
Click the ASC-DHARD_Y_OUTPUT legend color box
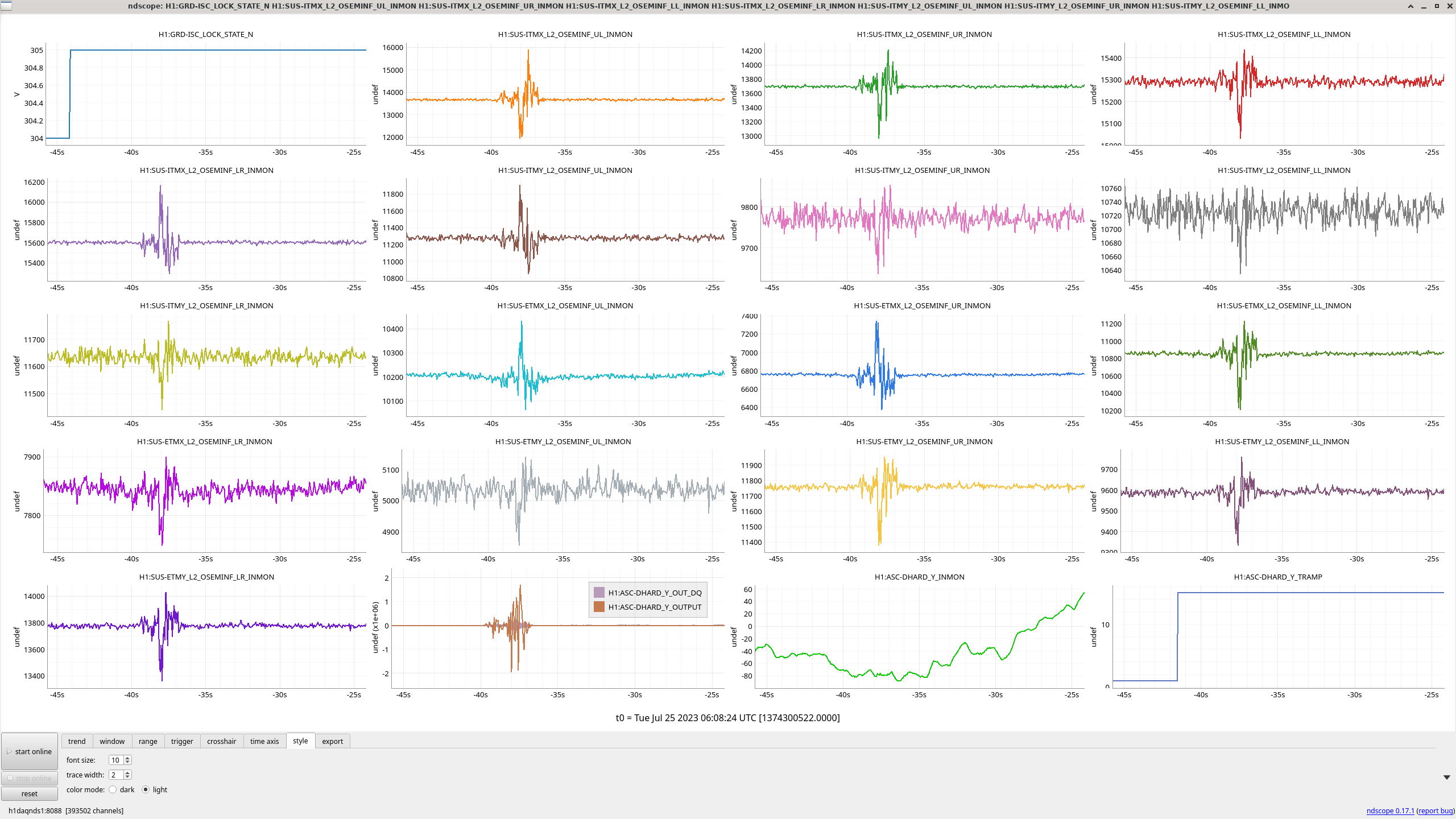pos(599,607)
